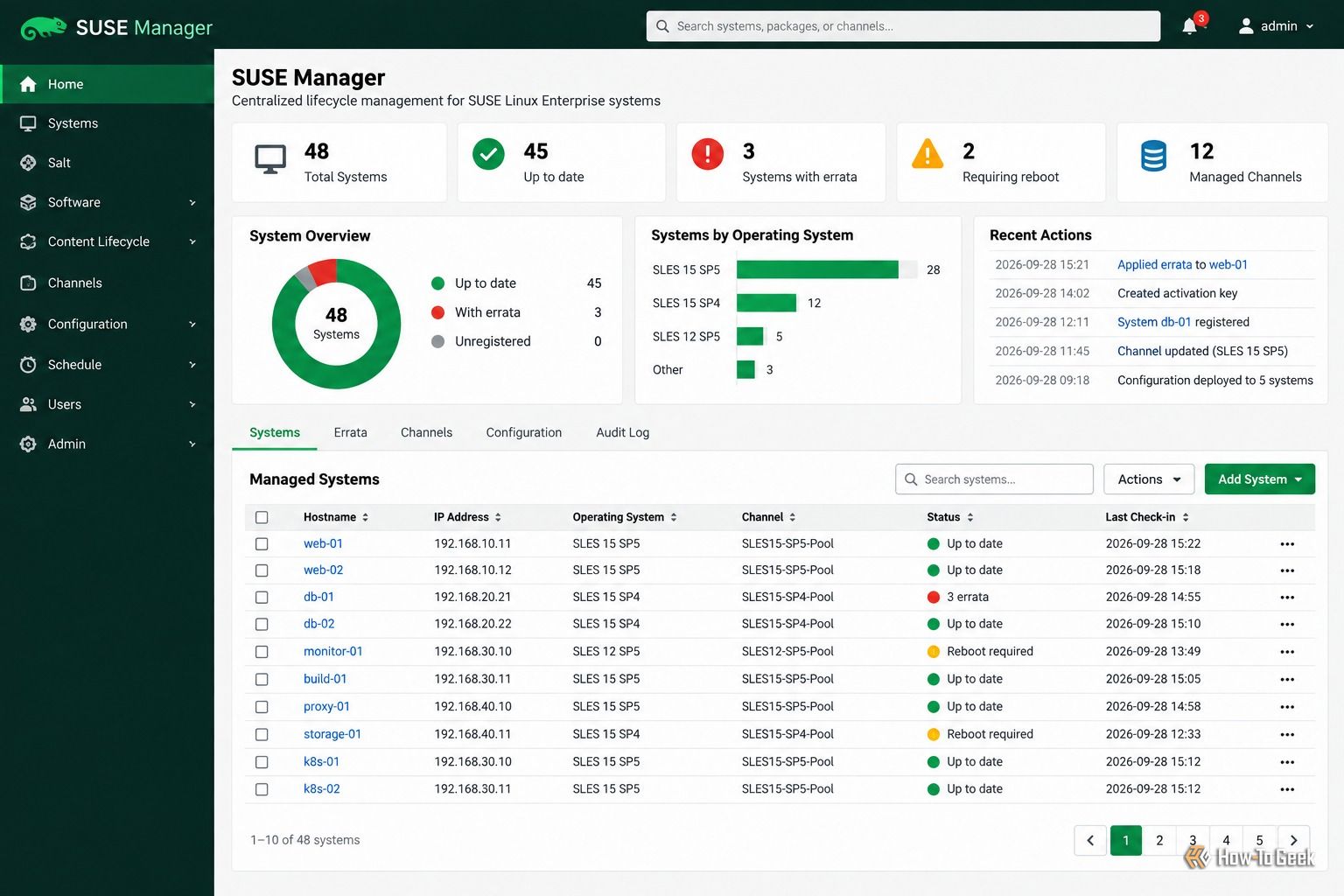The image size is (1344, 896).
Task: Click the Systems monitor icon in sidebar
Action: pyautogui.click(x=28, y=123)
